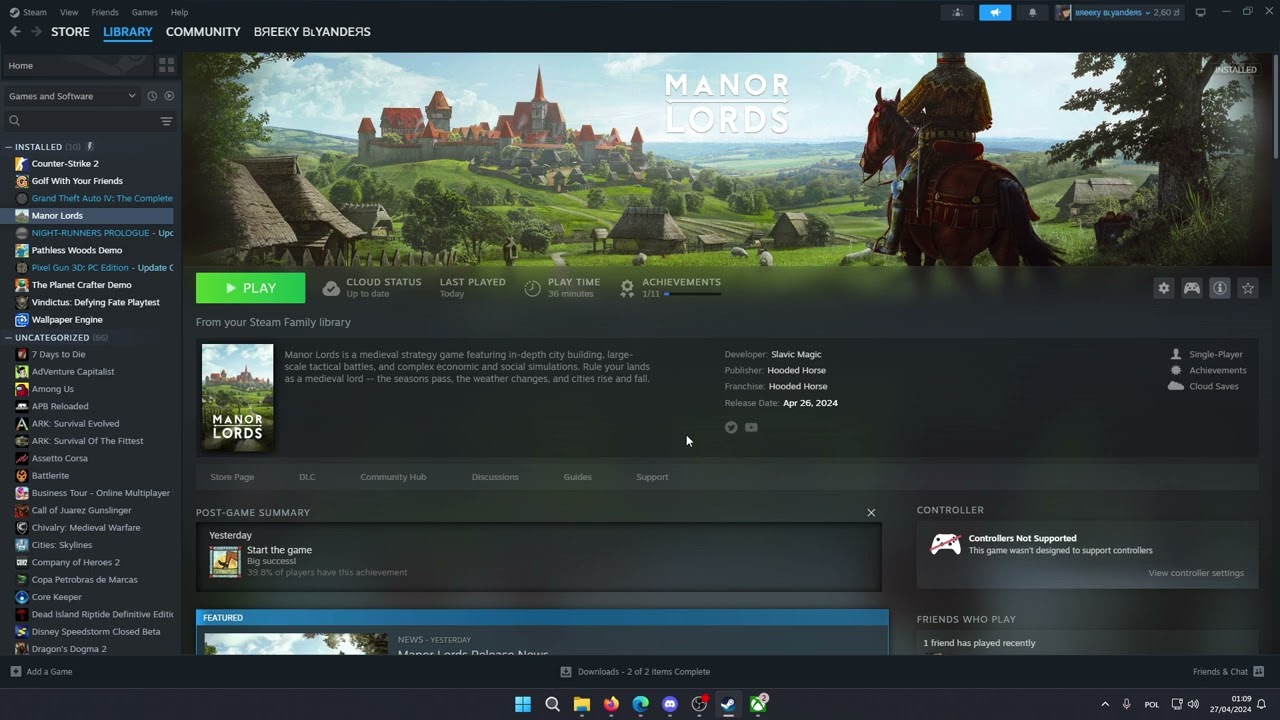1280x720 pixels.
Task: Open the notifications bell
Action: [x=1032, y=12]
